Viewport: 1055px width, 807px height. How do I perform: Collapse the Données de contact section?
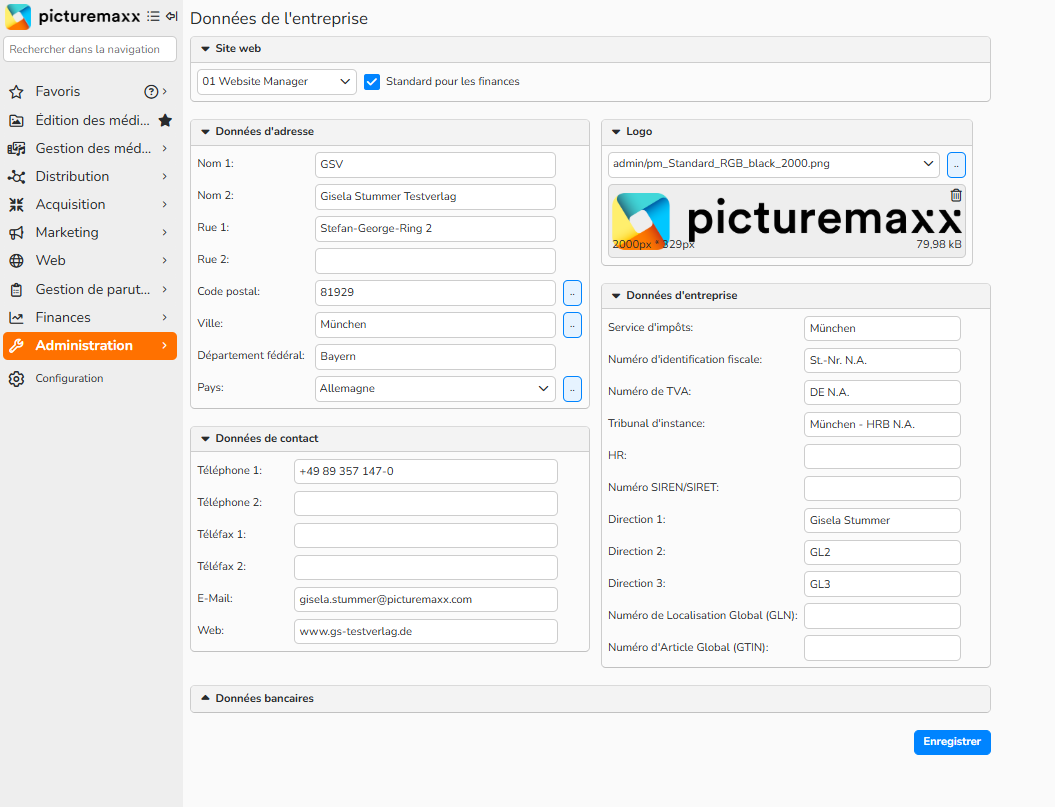(205, 439)
